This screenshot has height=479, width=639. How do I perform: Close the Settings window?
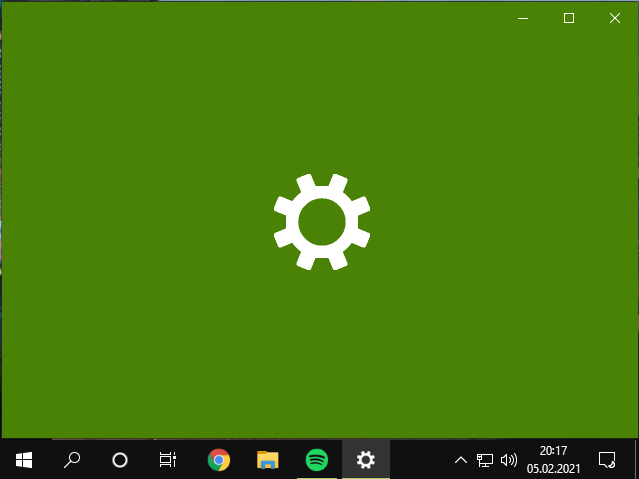click(615, 18)
